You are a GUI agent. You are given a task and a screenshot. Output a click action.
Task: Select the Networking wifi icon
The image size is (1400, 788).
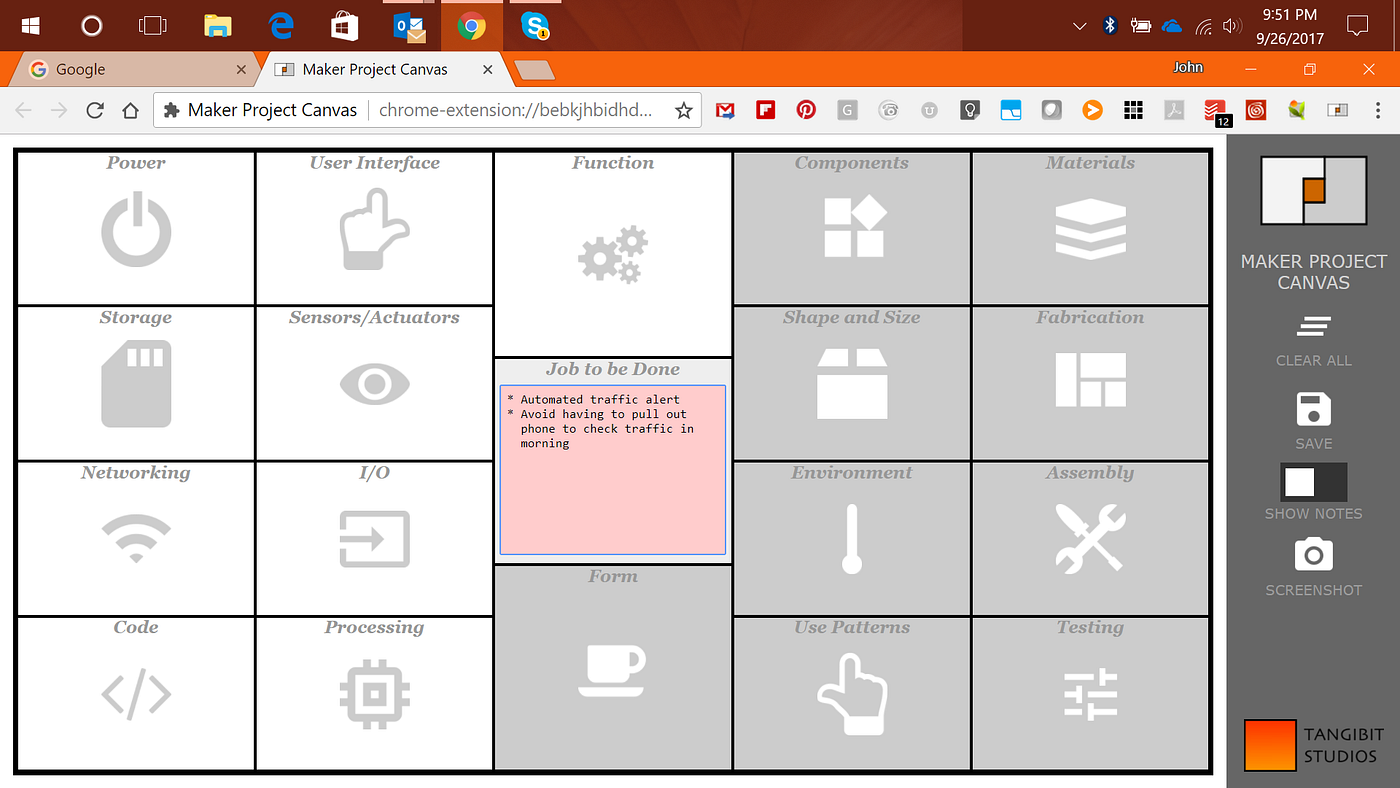tap(135, 539)
